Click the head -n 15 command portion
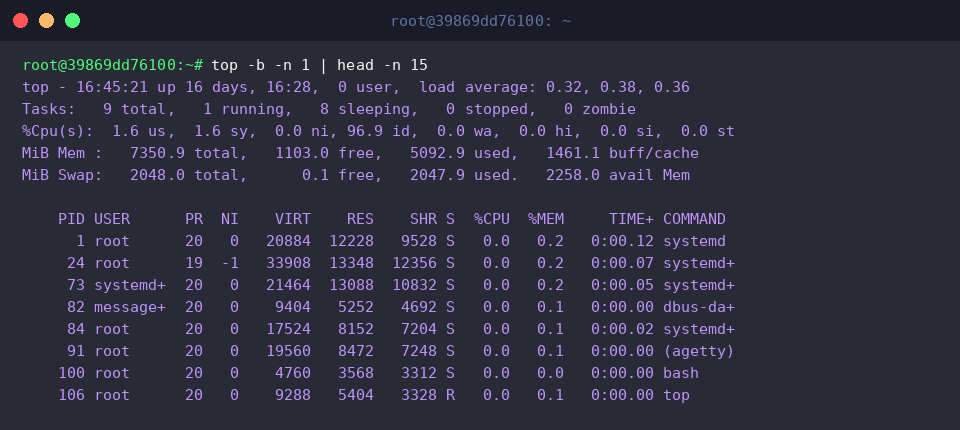Image resolution: width=960 pixels, height=430 pixels. click(383, 65)
